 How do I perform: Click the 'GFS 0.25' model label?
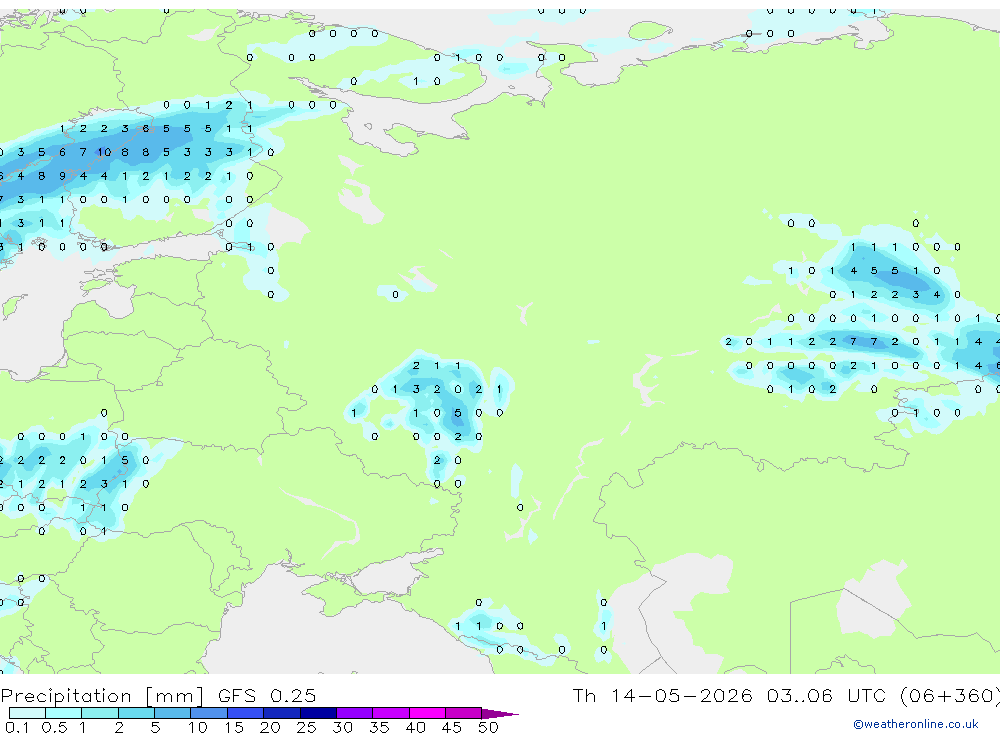point(267,695)
